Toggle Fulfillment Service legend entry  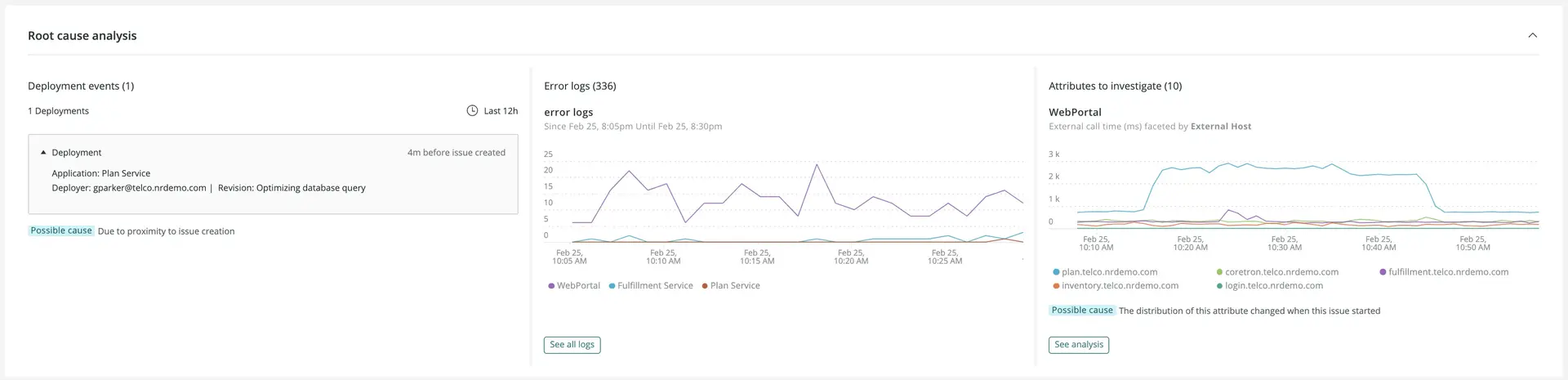click(x=654, y=286)
